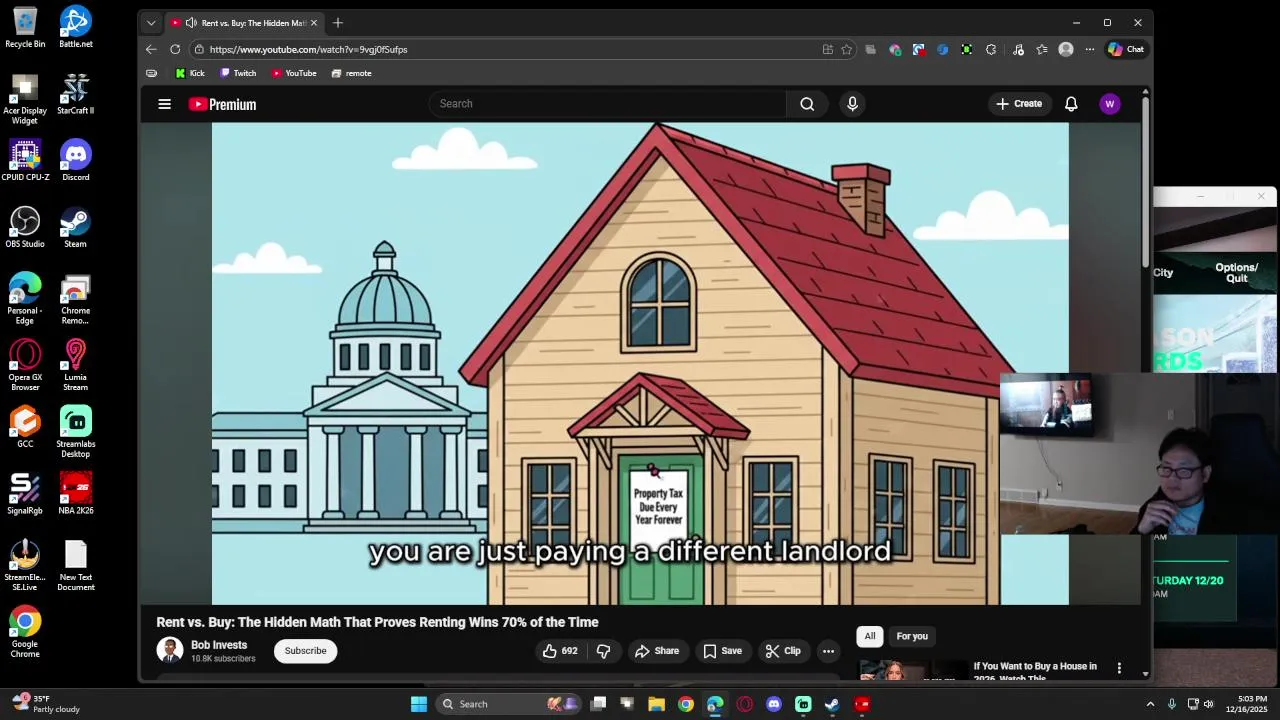Screen dimensions: 1280x720
Task: Open Google Chrome from the taskbar
Action: (686, 704)
